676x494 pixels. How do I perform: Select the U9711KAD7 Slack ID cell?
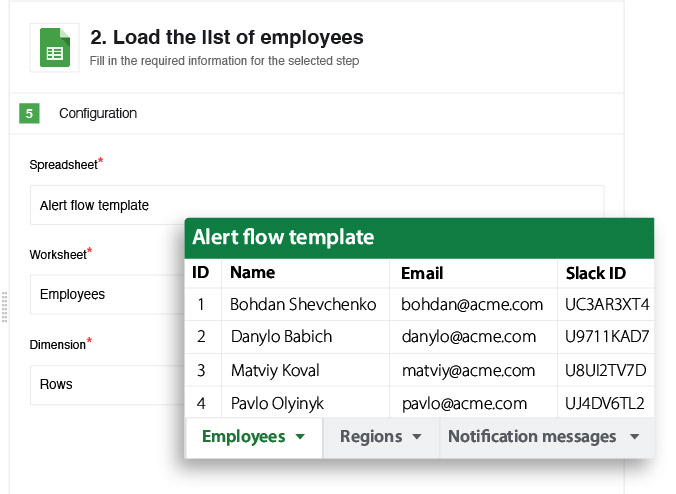606,337
